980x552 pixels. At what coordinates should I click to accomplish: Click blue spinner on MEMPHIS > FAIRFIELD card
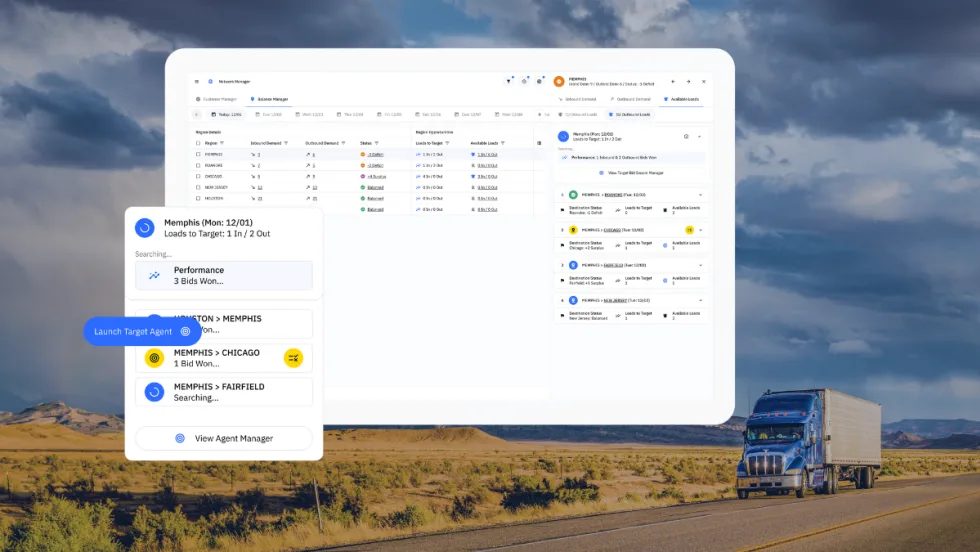click(154, 392)
